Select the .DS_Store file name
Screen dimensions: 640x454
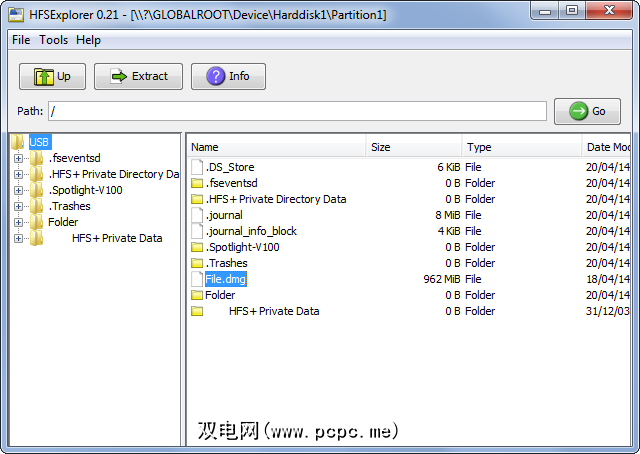tap(230, 167)
